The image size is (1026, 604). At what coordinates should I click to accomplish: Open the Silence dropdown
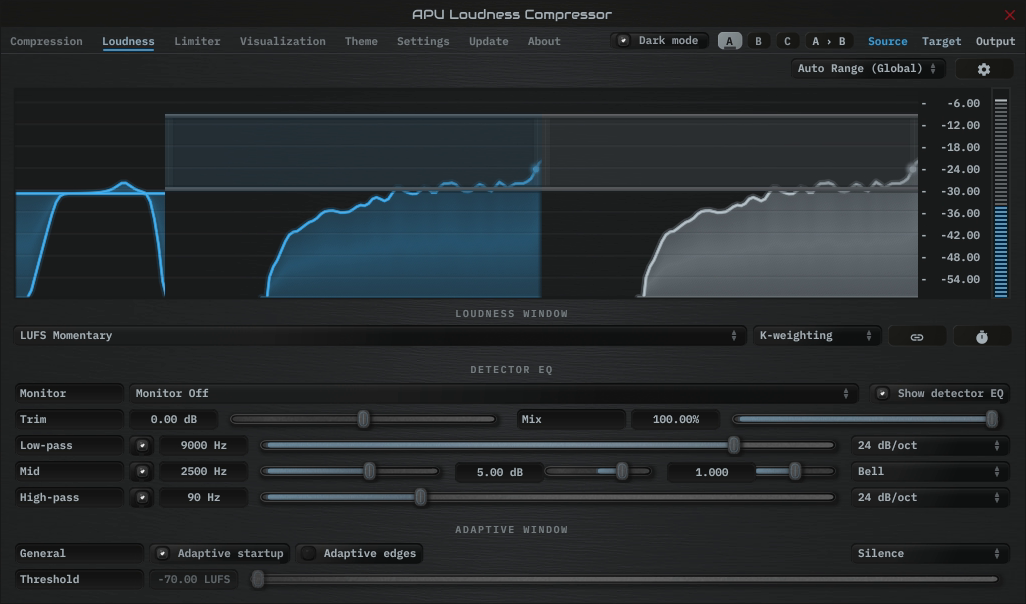coord(929,554)
